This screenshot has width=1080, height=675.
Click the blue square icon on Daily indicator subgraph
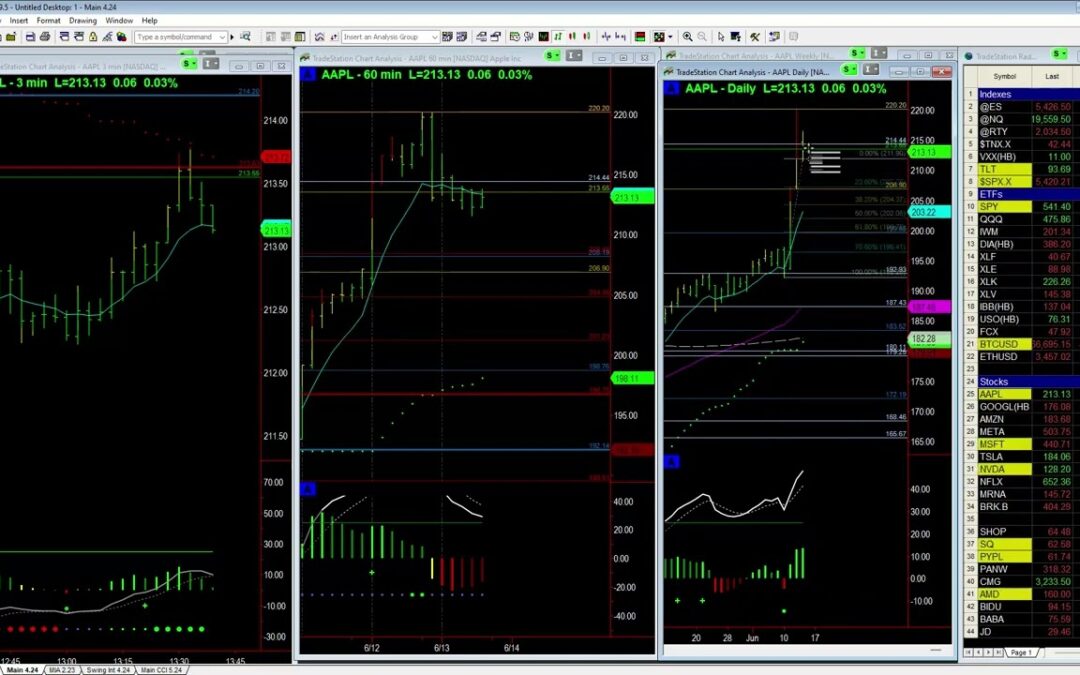671,461
